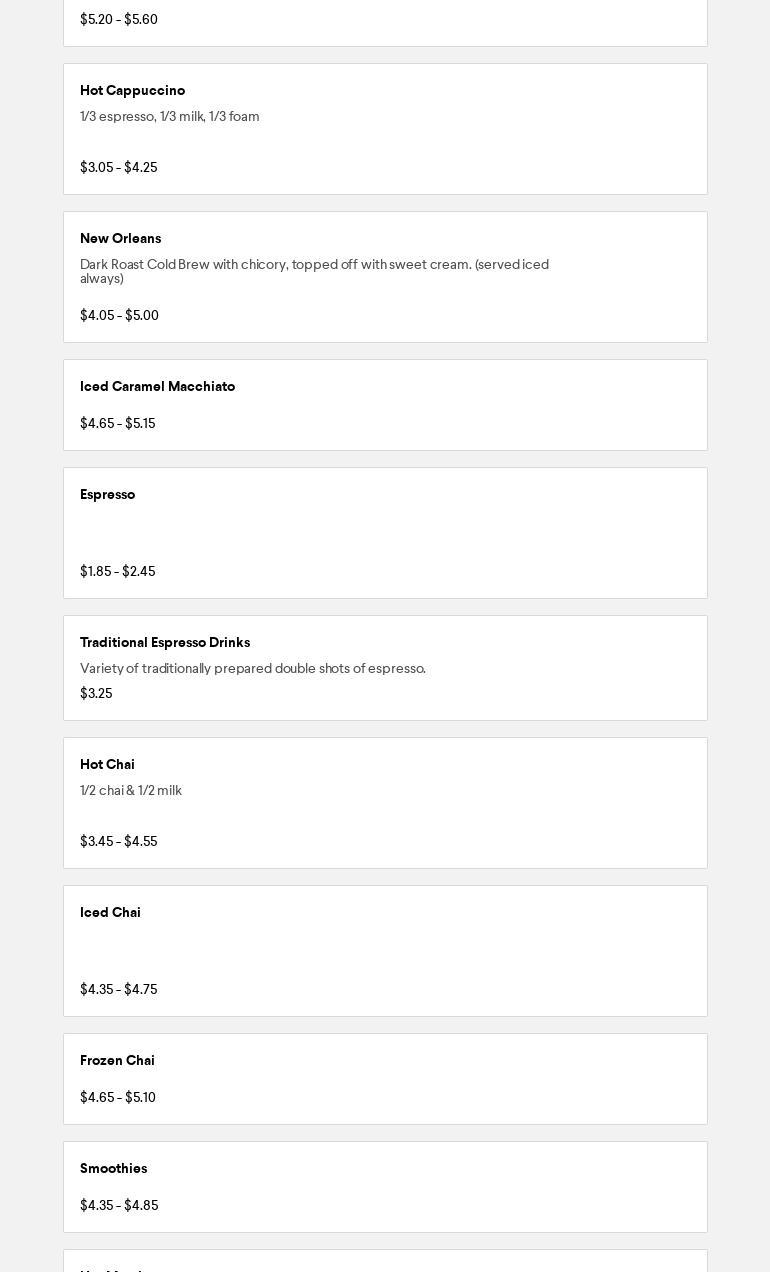Click the New Orleans price $4.05 – $5.00
770x1272 pixels.
pos(119,315)
